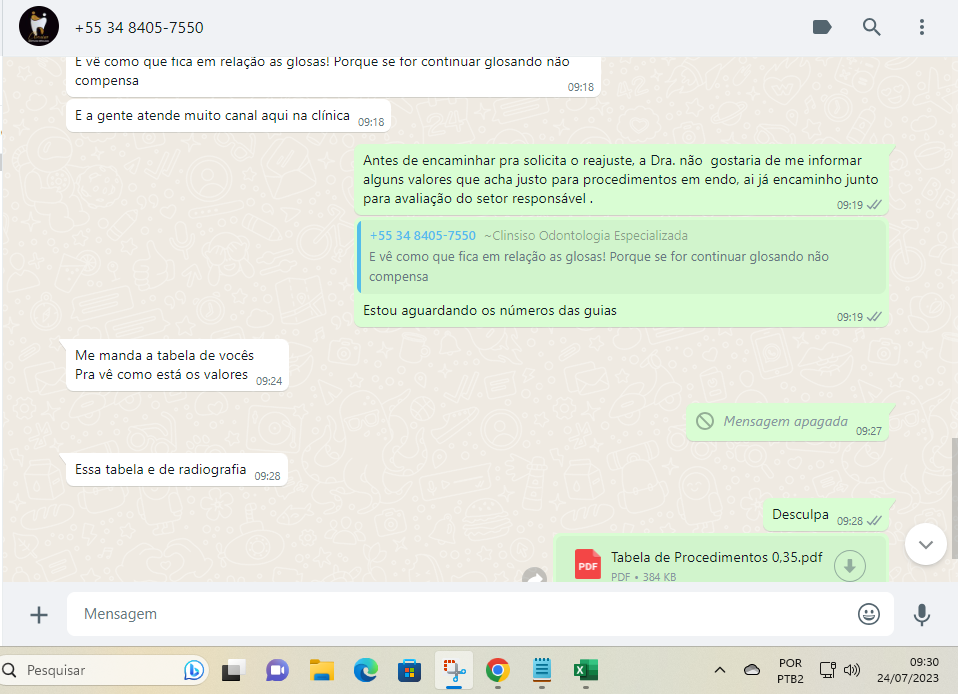Viewport: 958px width, 694px height.
Task: Open Microsoft Store from the taskbar
Action: click(x=409, y=671)
